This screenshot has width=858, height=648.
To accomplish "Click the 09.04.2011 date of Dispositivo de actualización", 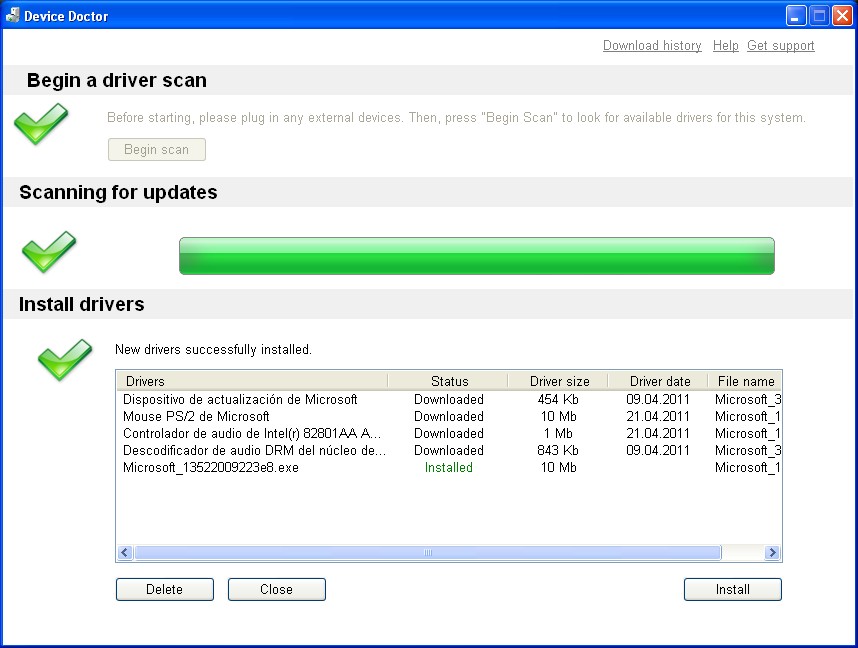I will (658, 400).
